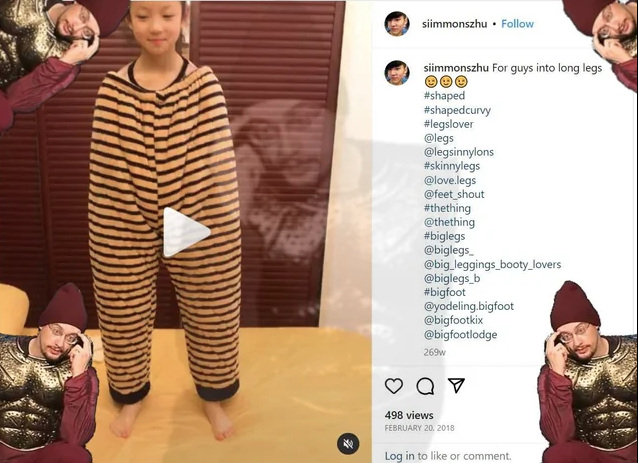Visit the @love.legs mention
The image size is (638, 463).
pyautogui.click(x=450, y=180)
